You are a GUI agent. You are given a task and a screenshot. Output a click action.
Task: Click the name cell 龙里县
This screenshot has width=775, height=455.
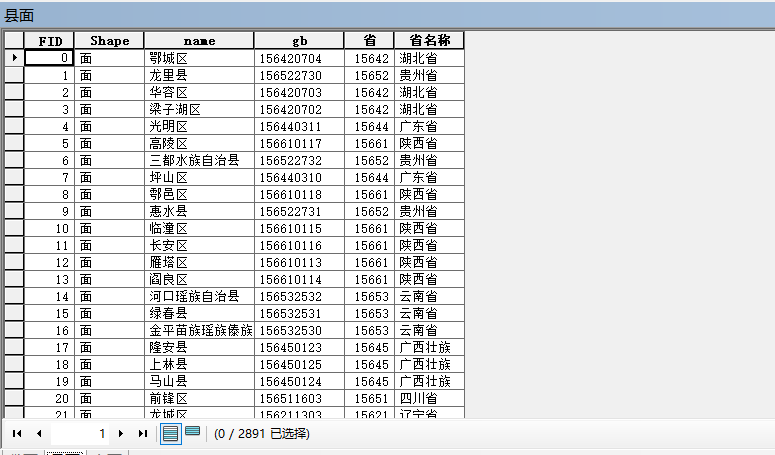[x=199, y=75]
